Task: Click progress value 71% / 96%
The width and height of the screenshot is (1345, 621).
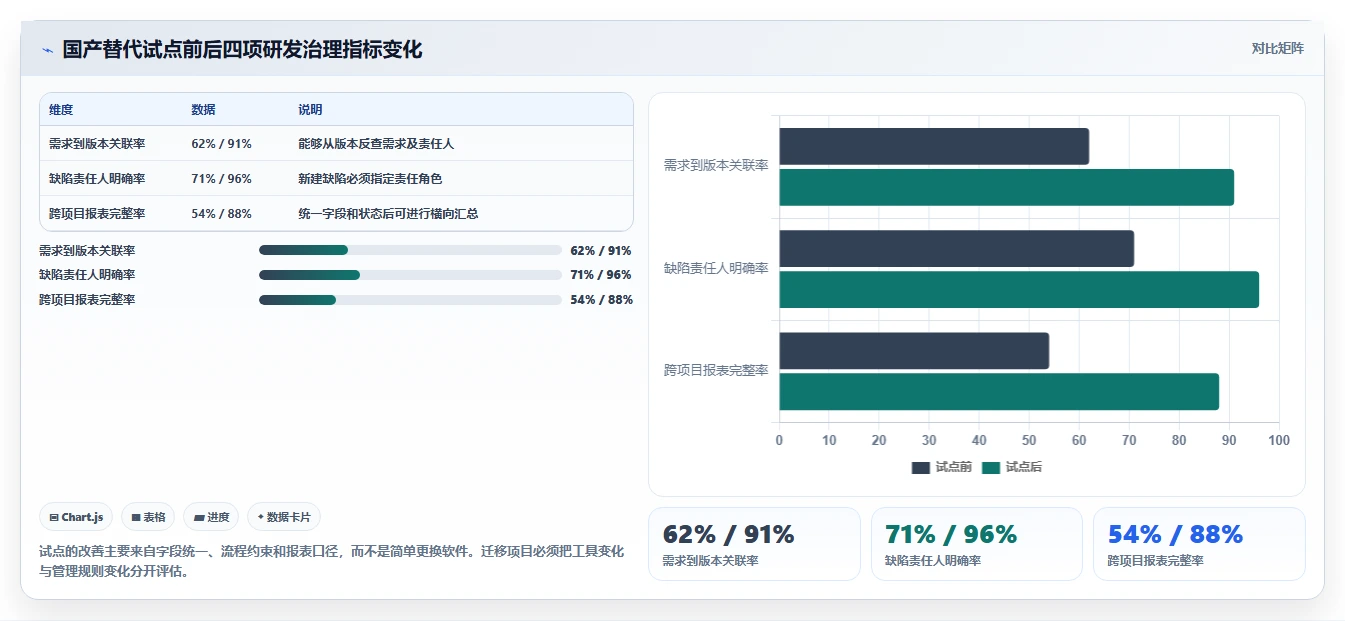Action: click(x=601, y=275)
